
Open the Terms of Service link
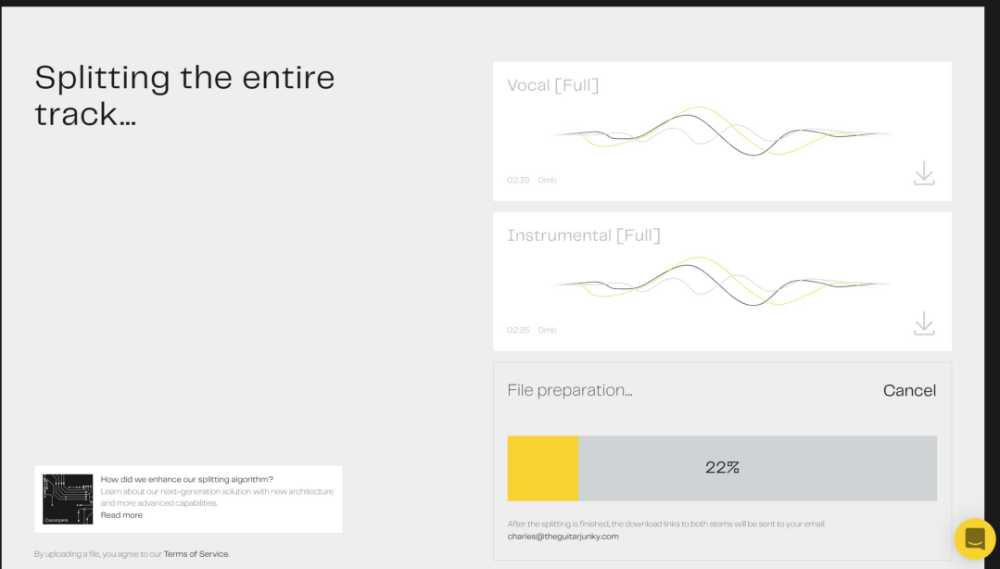[x=196, y=554]
